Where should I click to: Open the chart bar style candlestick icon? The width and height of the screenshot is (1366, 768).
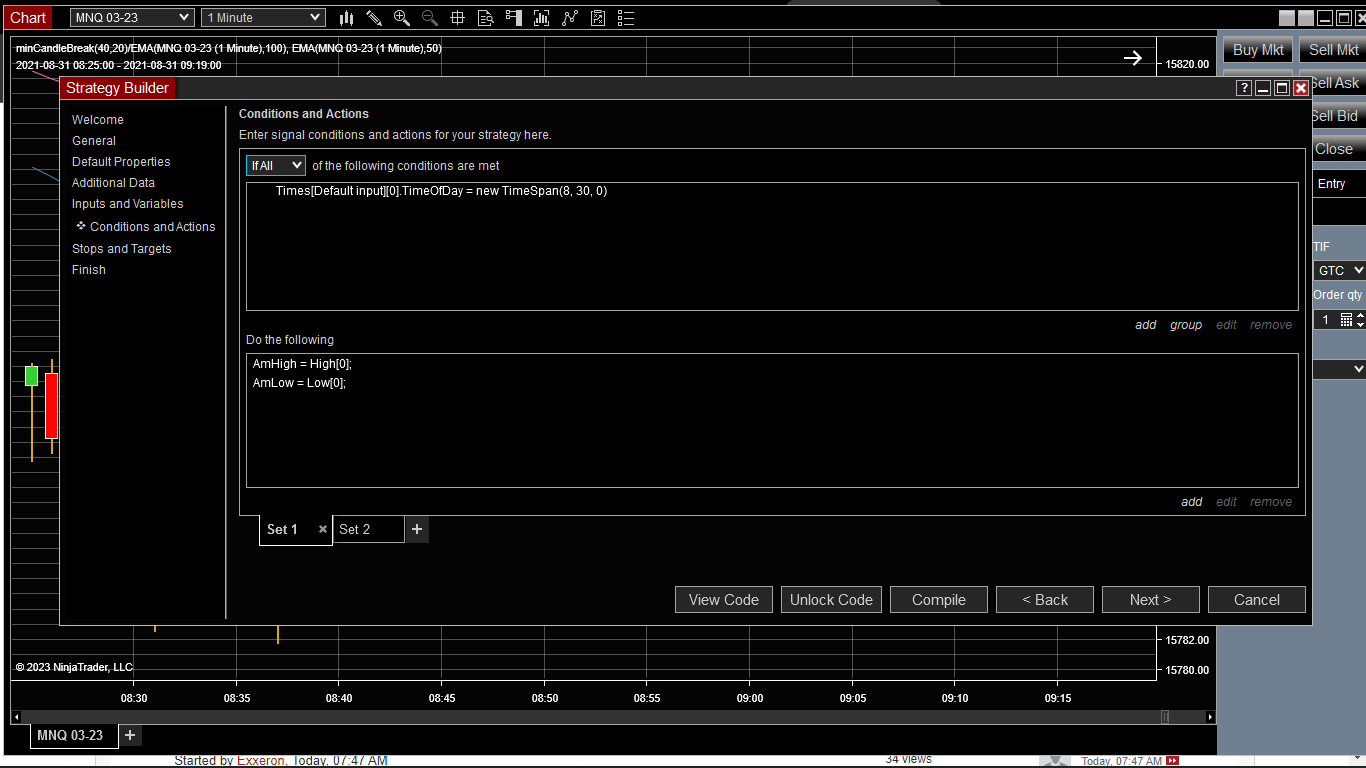[x=346, y=18]
